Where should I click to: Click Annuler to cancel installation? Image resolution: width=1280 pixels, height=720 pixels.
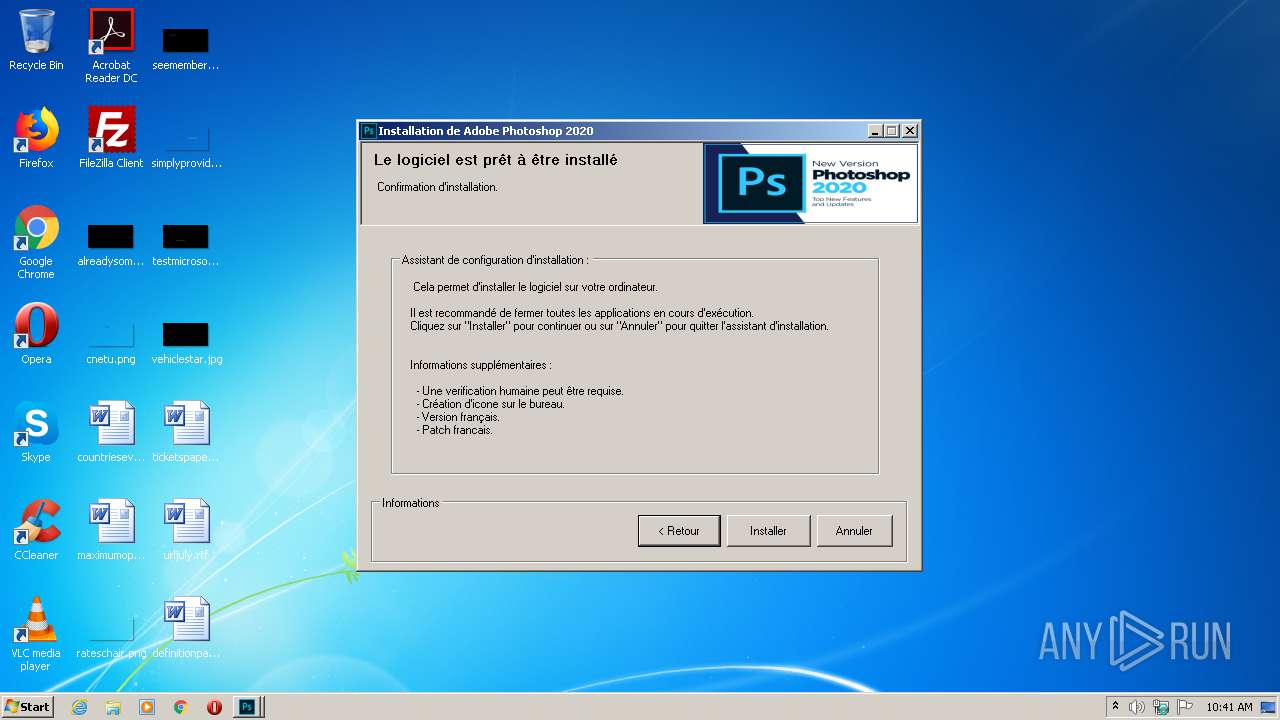(854, 531)
